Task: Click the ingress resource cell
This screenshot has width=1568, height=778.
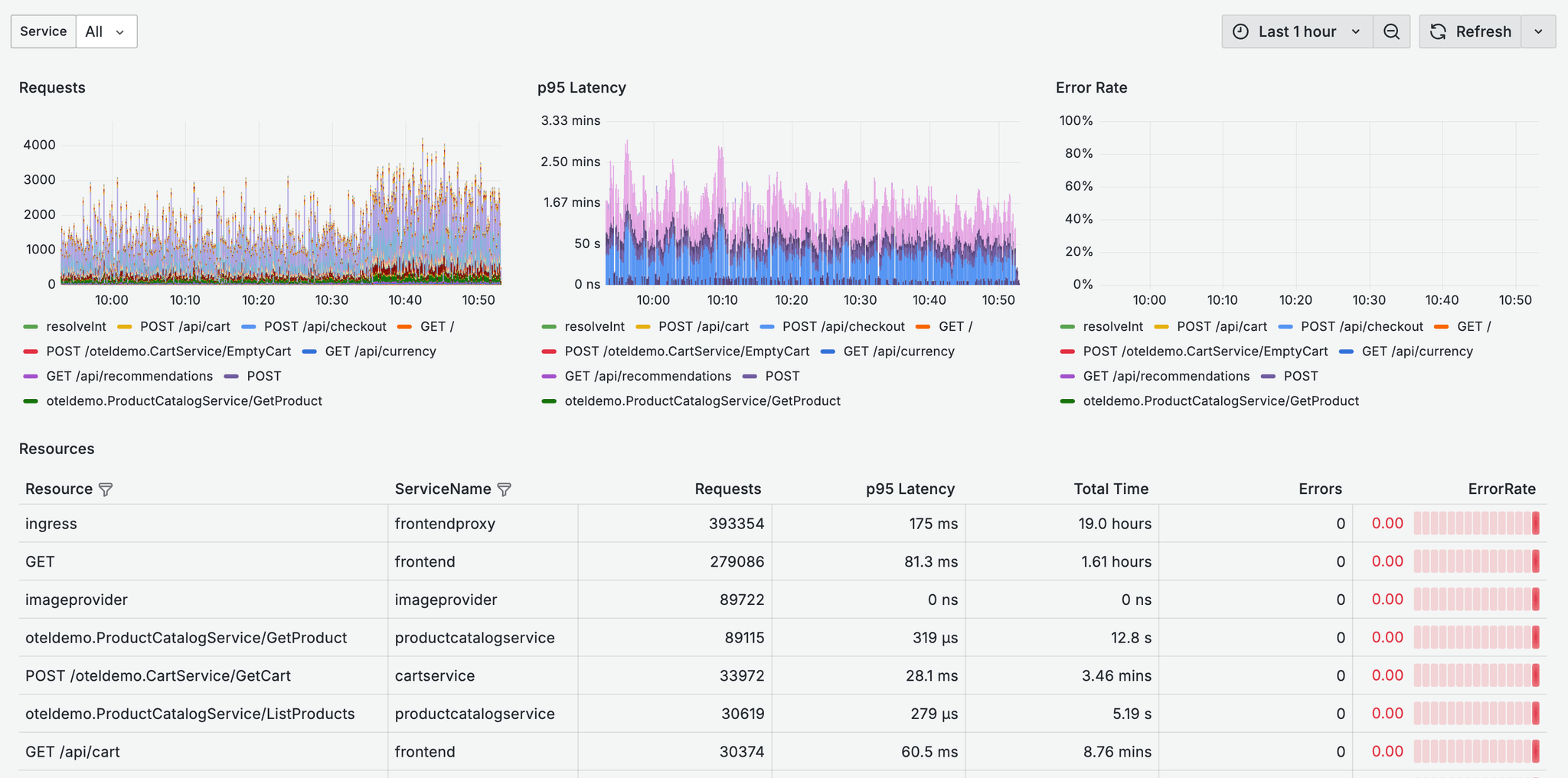Action: click(203, 524)
